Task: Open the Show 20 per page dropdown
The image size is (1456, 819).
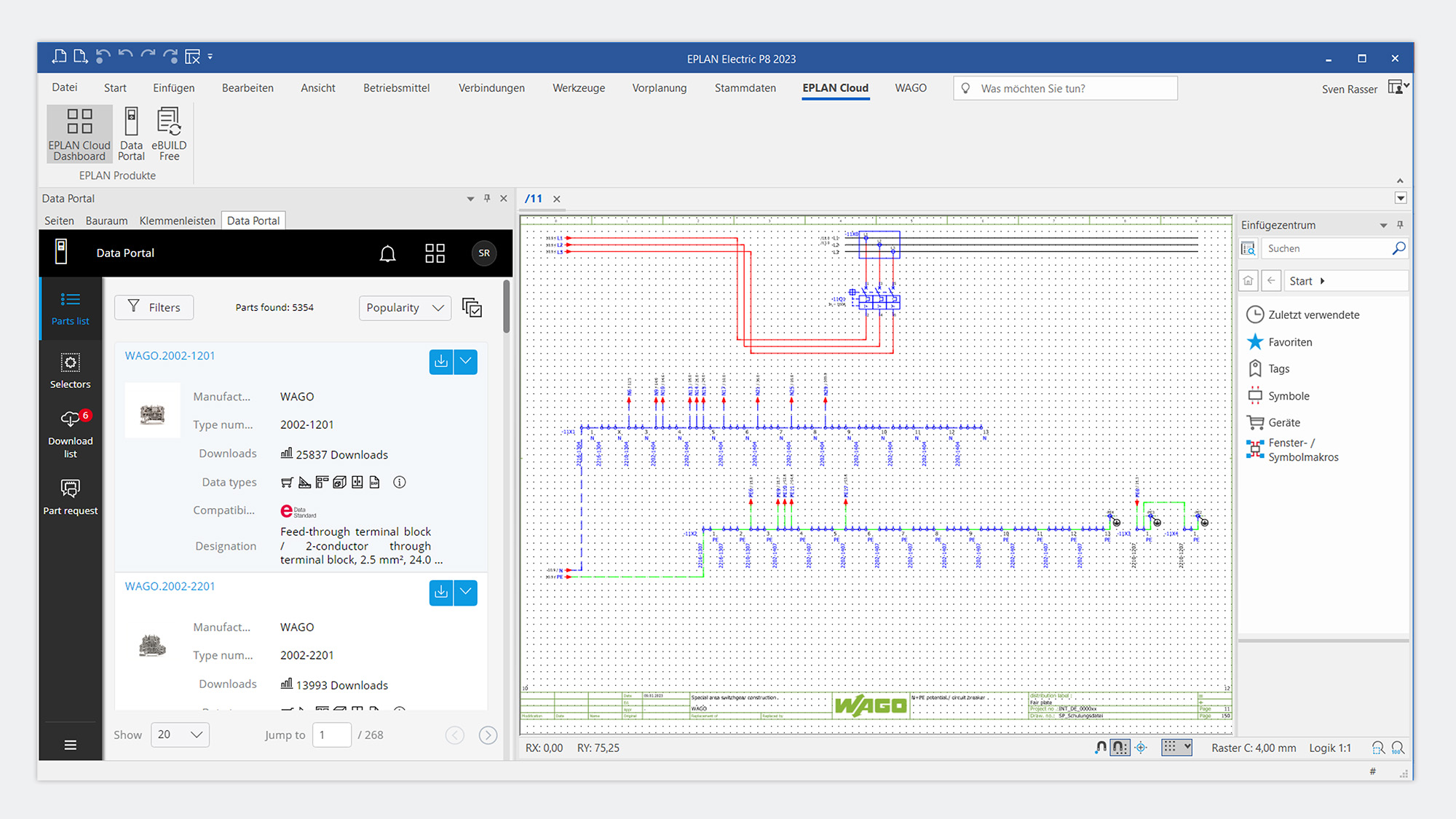Action: (x=180, y=735)
